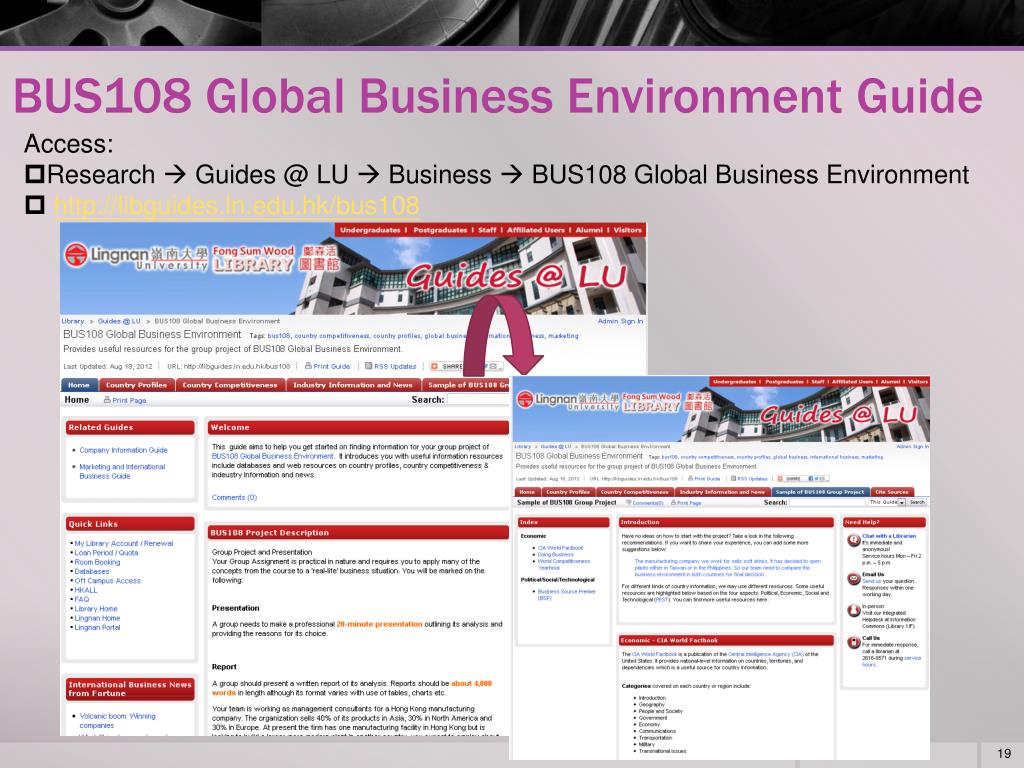This screenshot has height=768, width=1024.
Task: Select the Home tab in the right screenshot
Action: 527,492
